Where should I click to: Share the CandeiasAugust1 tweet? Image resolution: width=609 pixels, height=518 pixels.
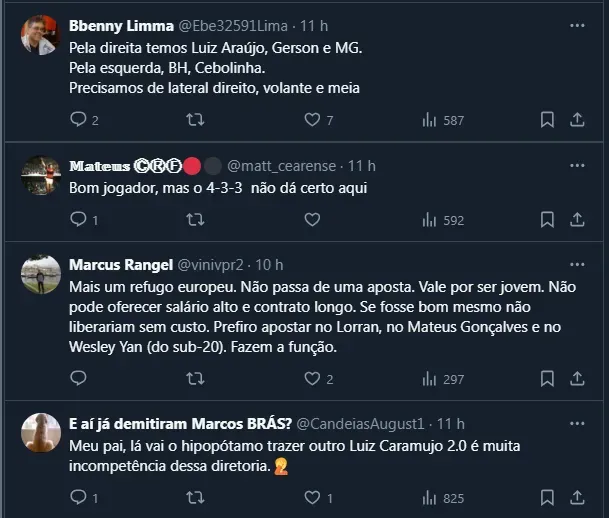pyautogui.click(x=577, y=497)
